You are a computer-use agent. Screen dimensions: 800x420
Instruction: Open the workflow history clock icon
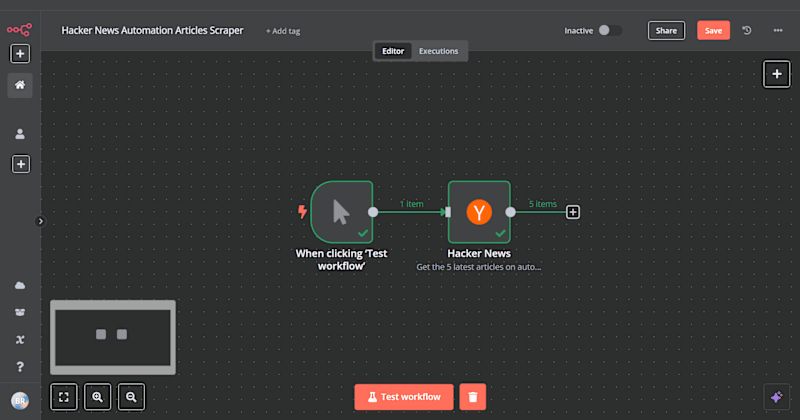coord(746,31)
